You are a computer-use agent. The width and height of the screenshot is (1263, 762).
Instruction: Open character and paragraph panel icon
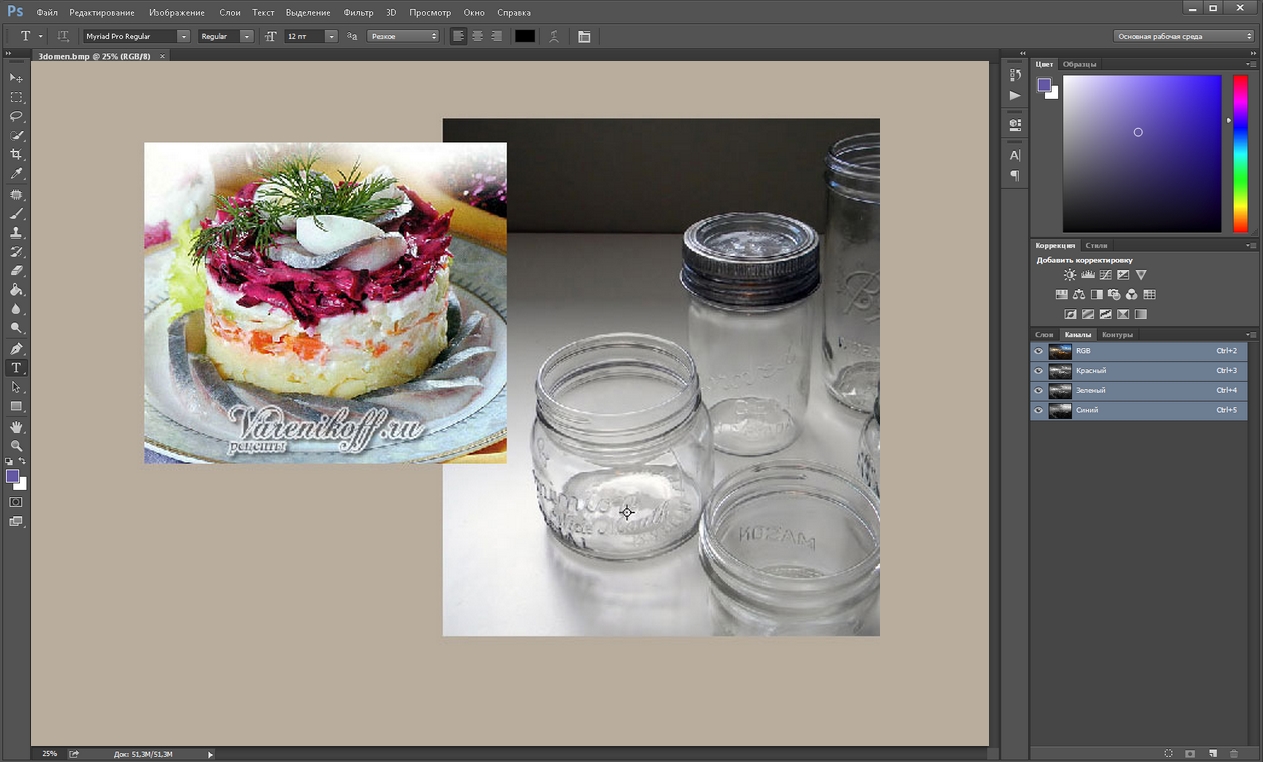[x=584, y=36]
